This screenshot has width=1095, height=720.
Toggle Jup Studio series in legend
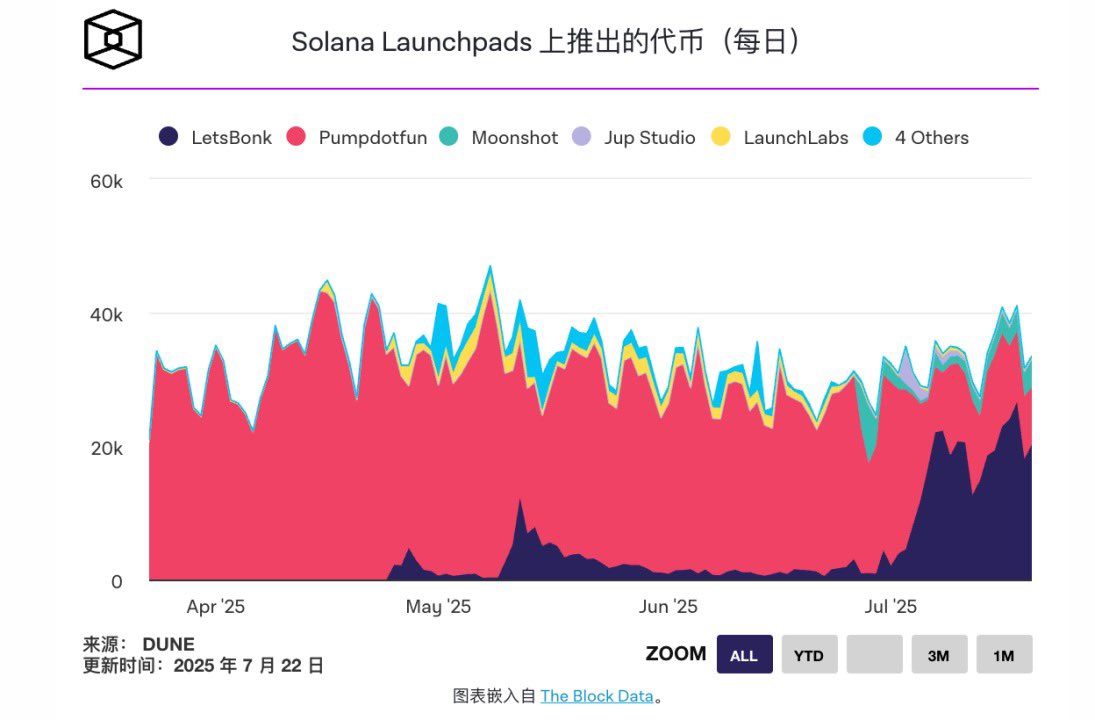[633, 137]
